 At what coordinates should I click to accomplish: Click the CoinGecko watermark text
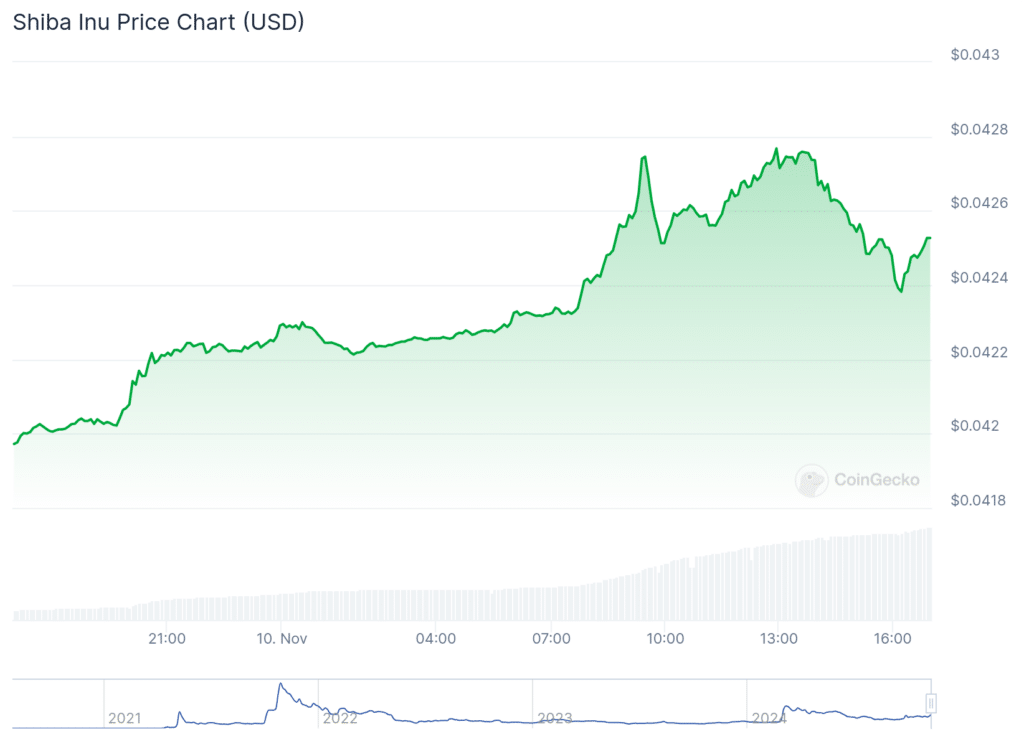(876, 480)
